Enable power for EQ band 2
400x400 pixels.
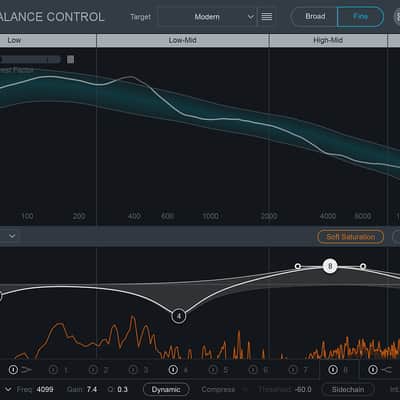point(93,370)
